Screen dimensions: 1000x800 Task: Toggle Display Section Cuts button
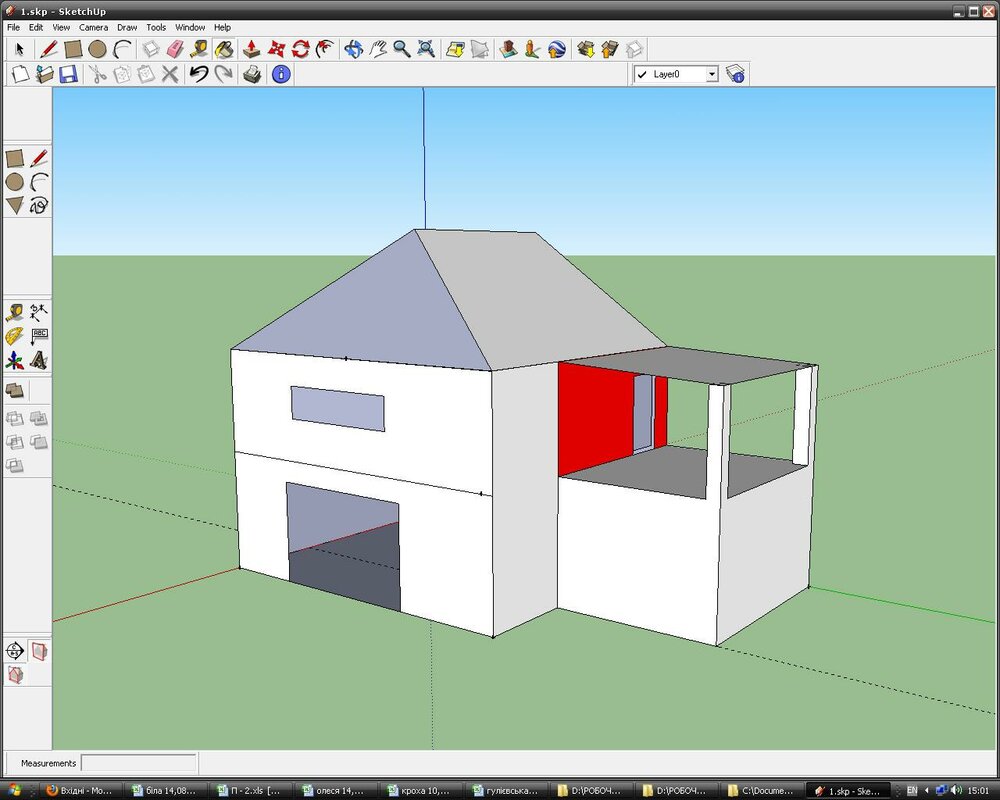[15, 675]
